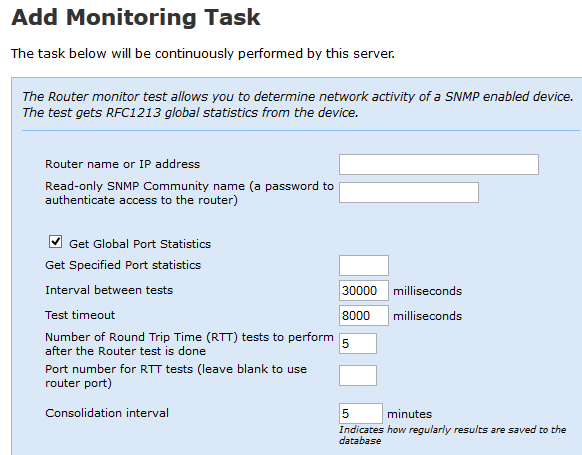582x455 pixels.
Task: Click the minutes unit beside Consolidation interval
Action: pos(409,414)
